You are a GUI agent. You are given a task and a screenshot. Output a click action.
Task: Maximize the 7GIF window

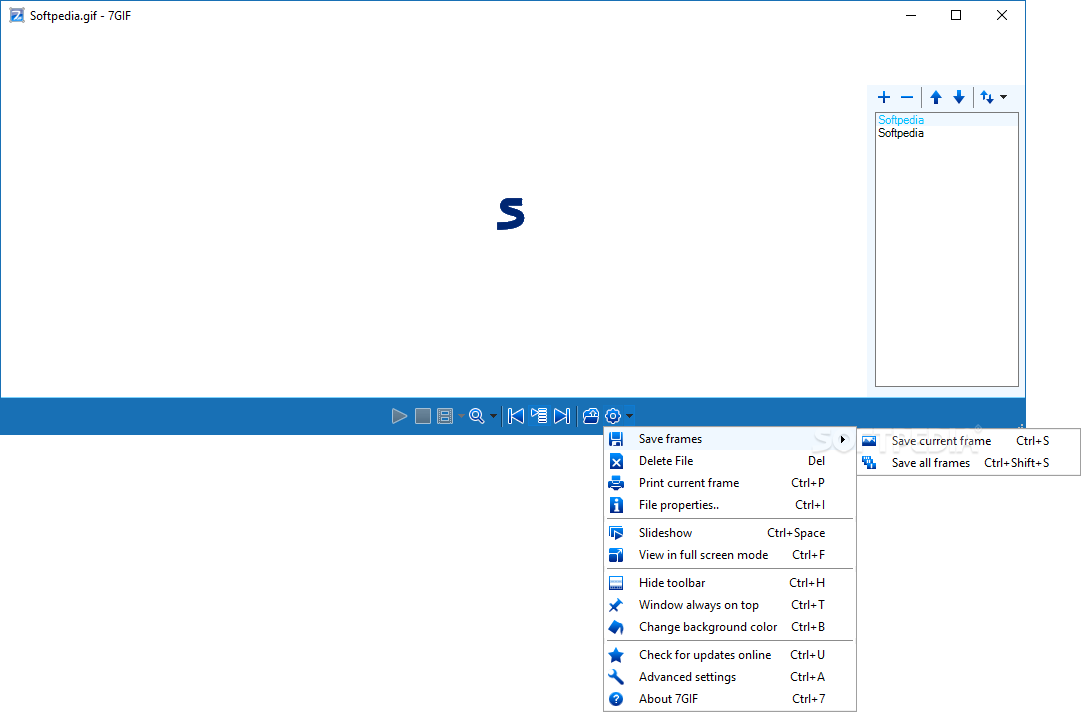(x=956, y=15)
